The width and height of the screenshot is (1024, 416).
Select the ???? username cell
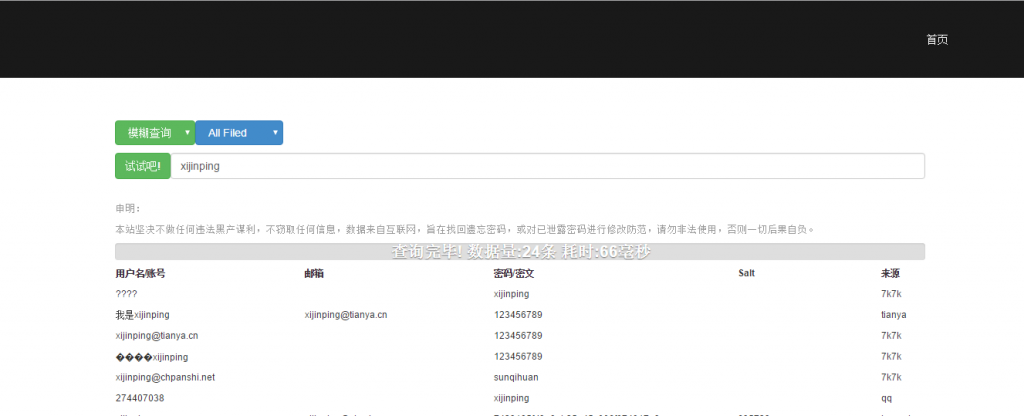coord(127,294)
